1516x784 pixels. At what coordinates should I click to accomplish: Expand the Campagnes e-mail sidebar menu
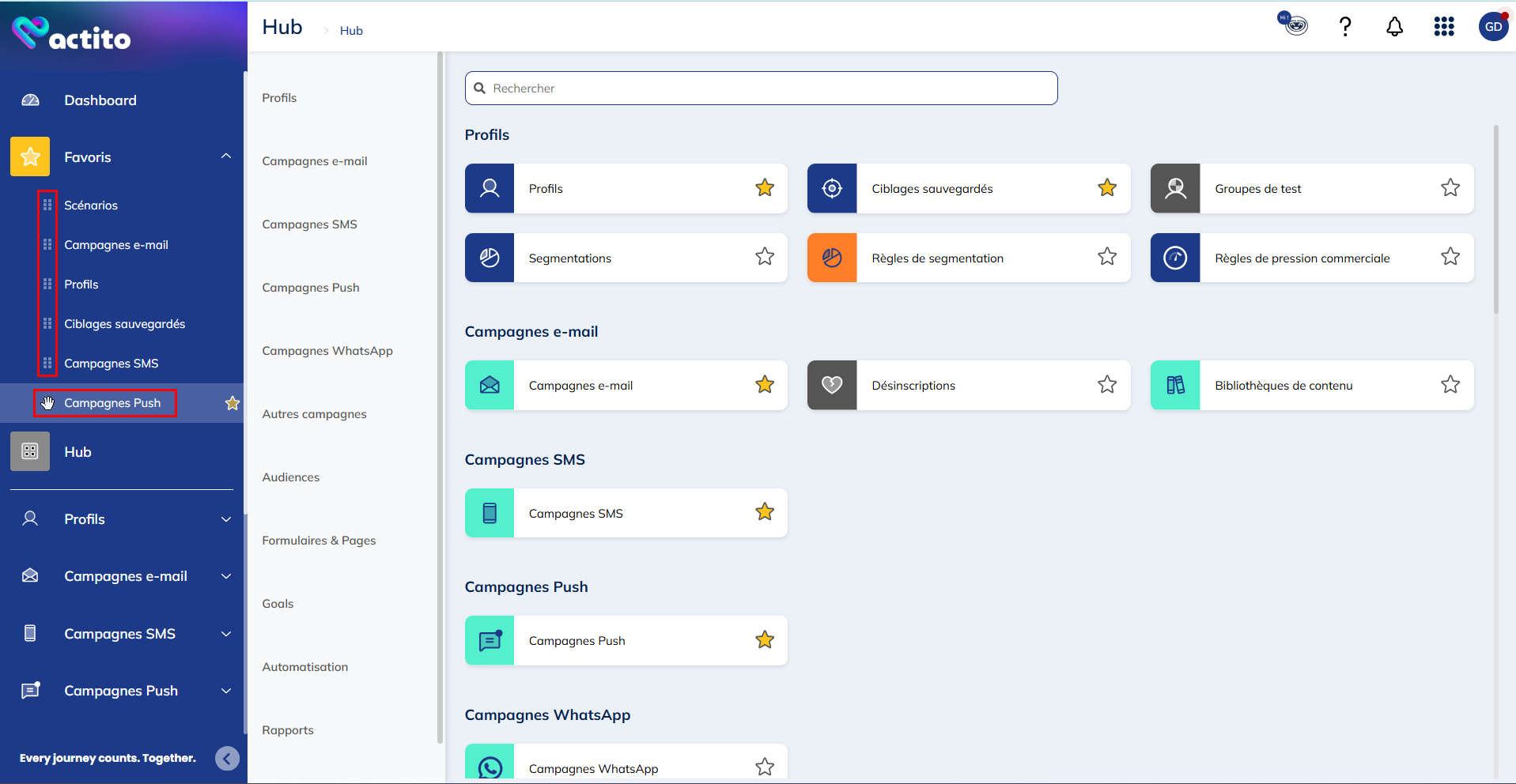(226, 576)
